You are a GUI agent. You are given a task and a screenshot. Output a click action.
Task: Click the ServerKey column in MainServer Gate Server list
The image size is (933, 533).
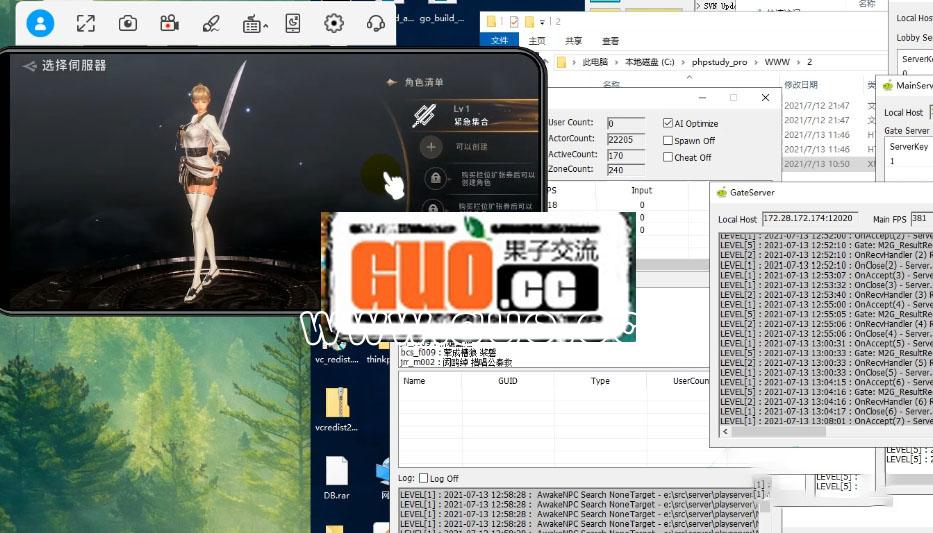[909, 146]
